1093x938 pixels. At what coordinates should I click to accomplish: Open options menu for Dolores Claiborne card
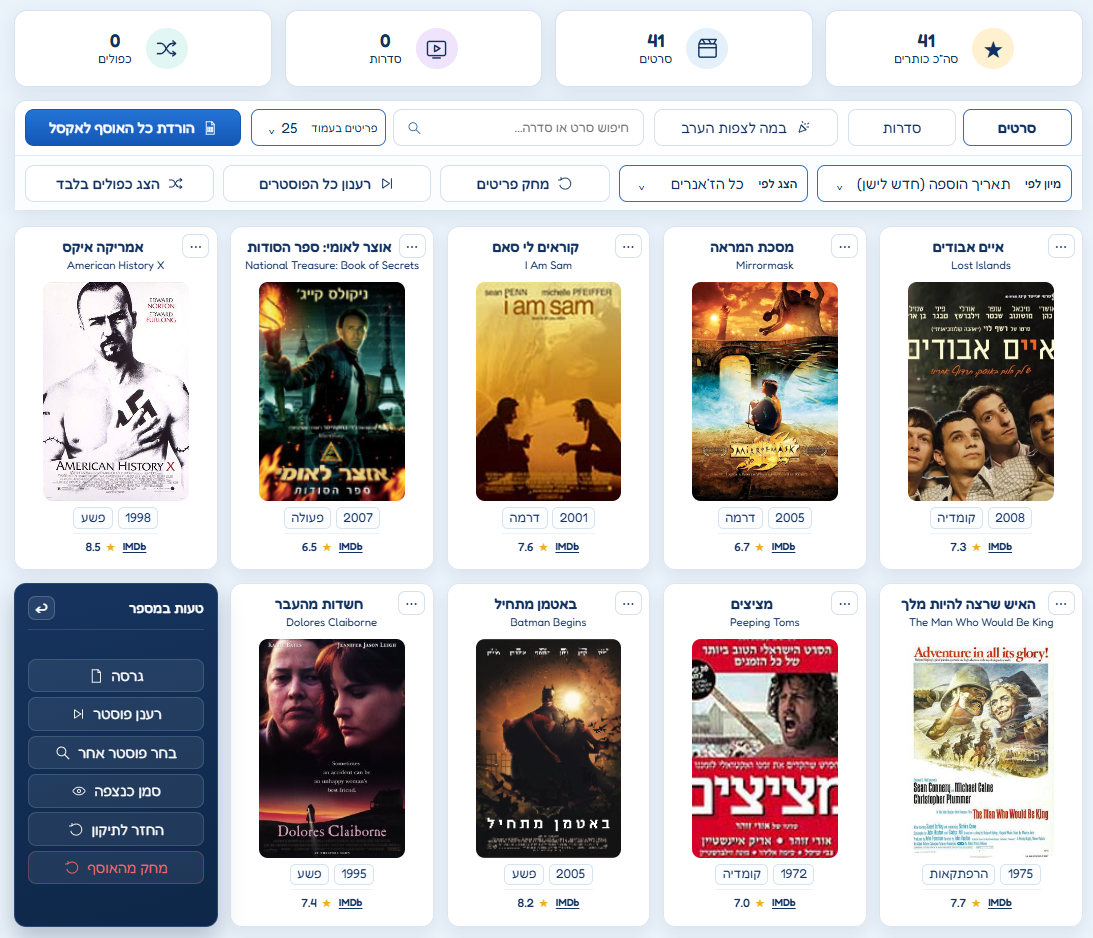(411, 603)
